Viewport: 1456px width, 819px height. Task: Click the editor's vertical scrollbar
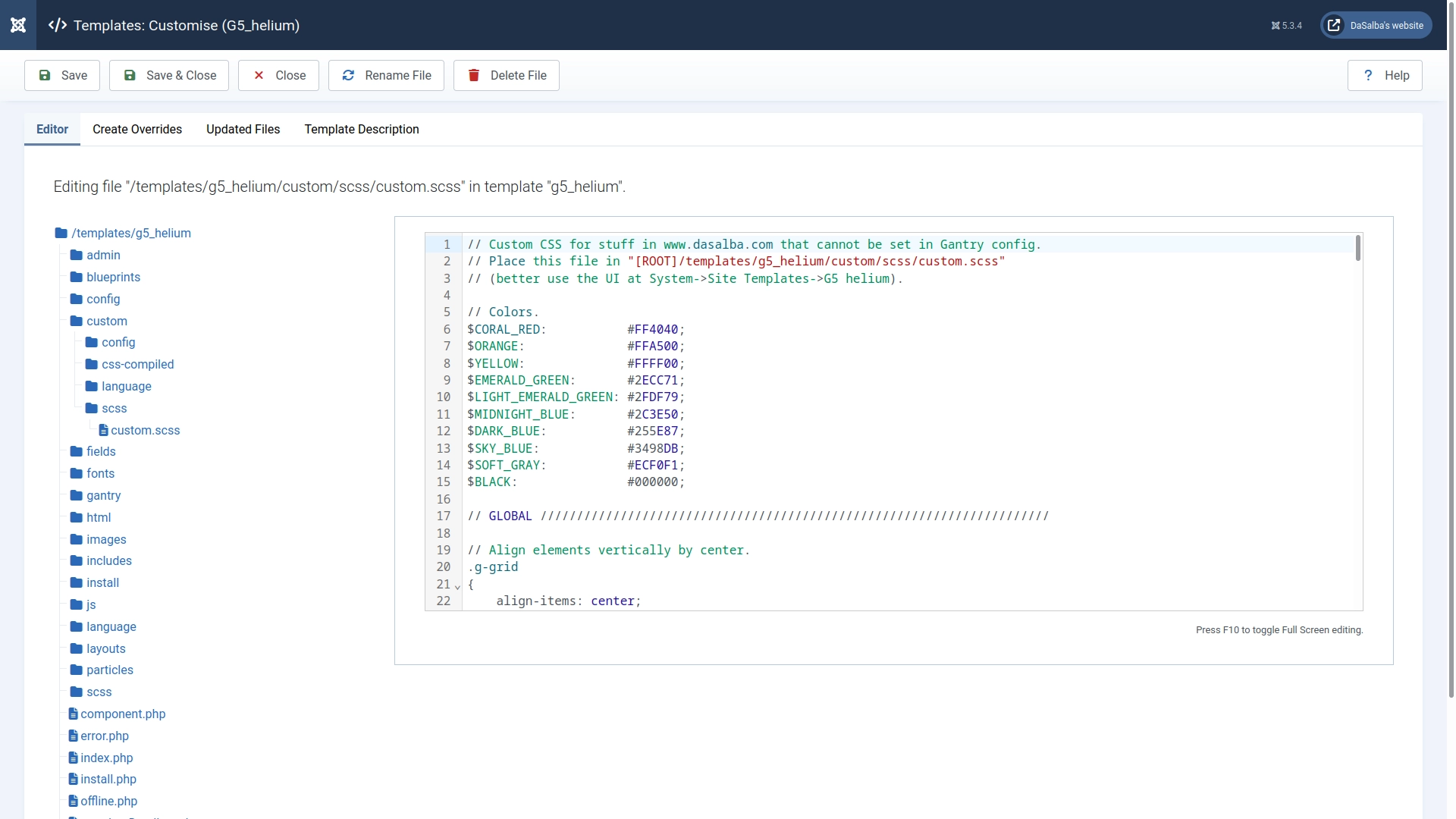click(x=1357, y=248)
